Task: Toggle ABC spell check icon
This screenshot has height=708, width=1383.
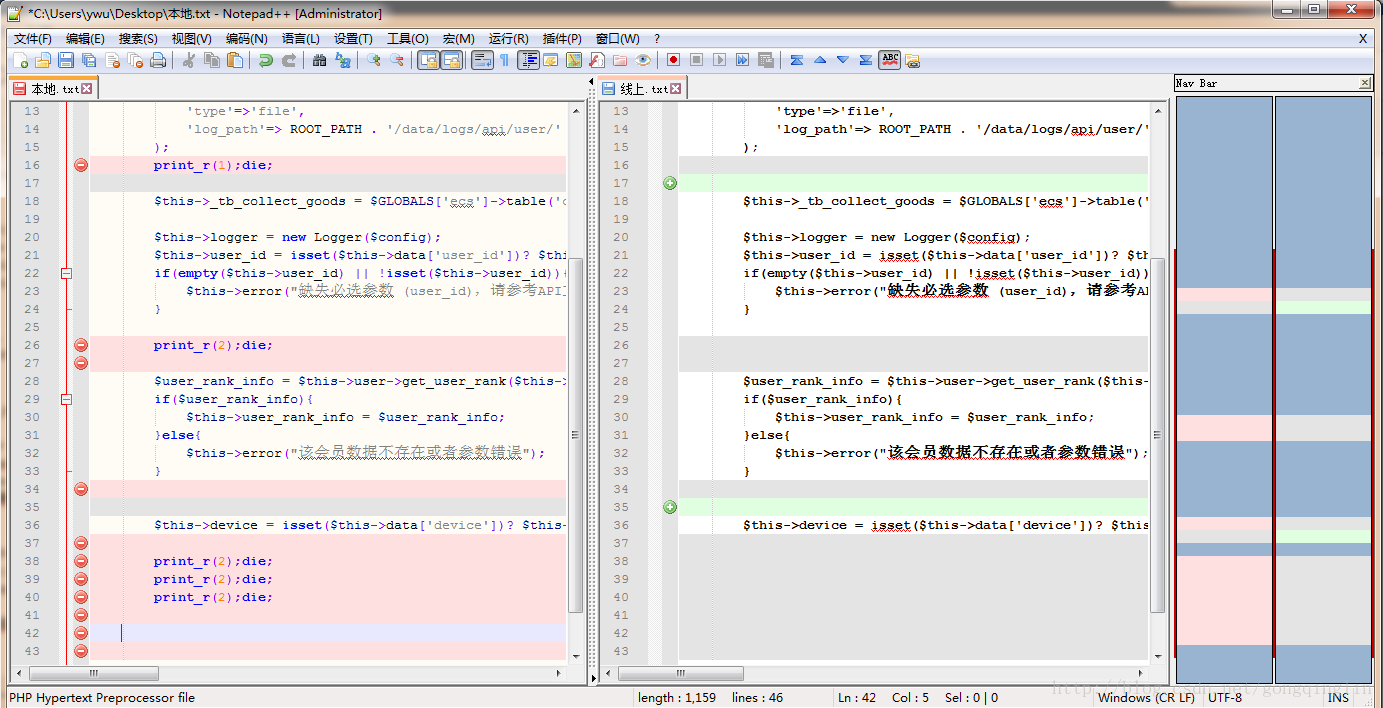Action: point(890,60)
